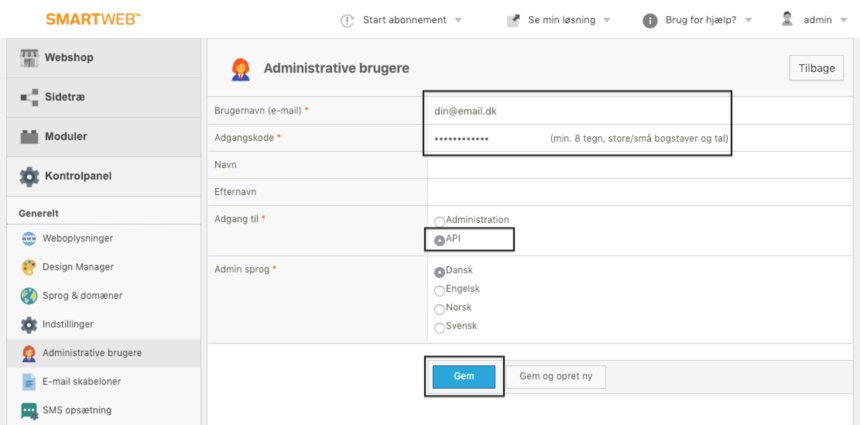Viewport: 860px width, 425px height.
Task: Expand the Start abonnement dropdown
Action: [401, 20]
